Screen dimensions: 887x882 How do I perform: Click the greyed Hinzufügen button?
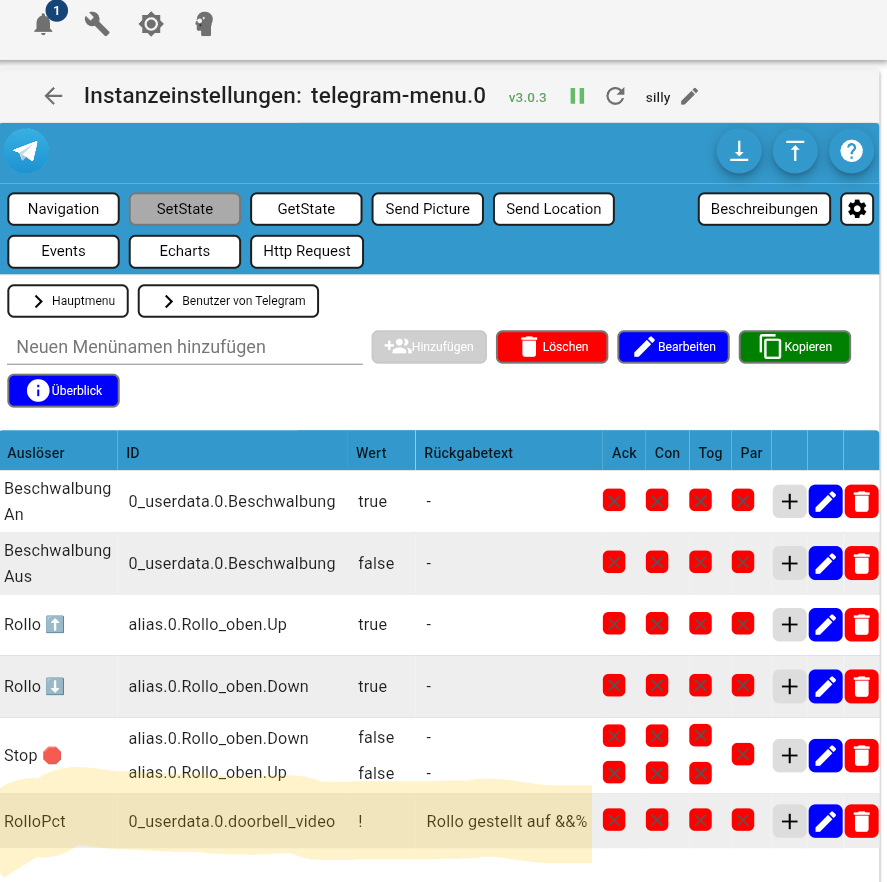pos(429,347)
